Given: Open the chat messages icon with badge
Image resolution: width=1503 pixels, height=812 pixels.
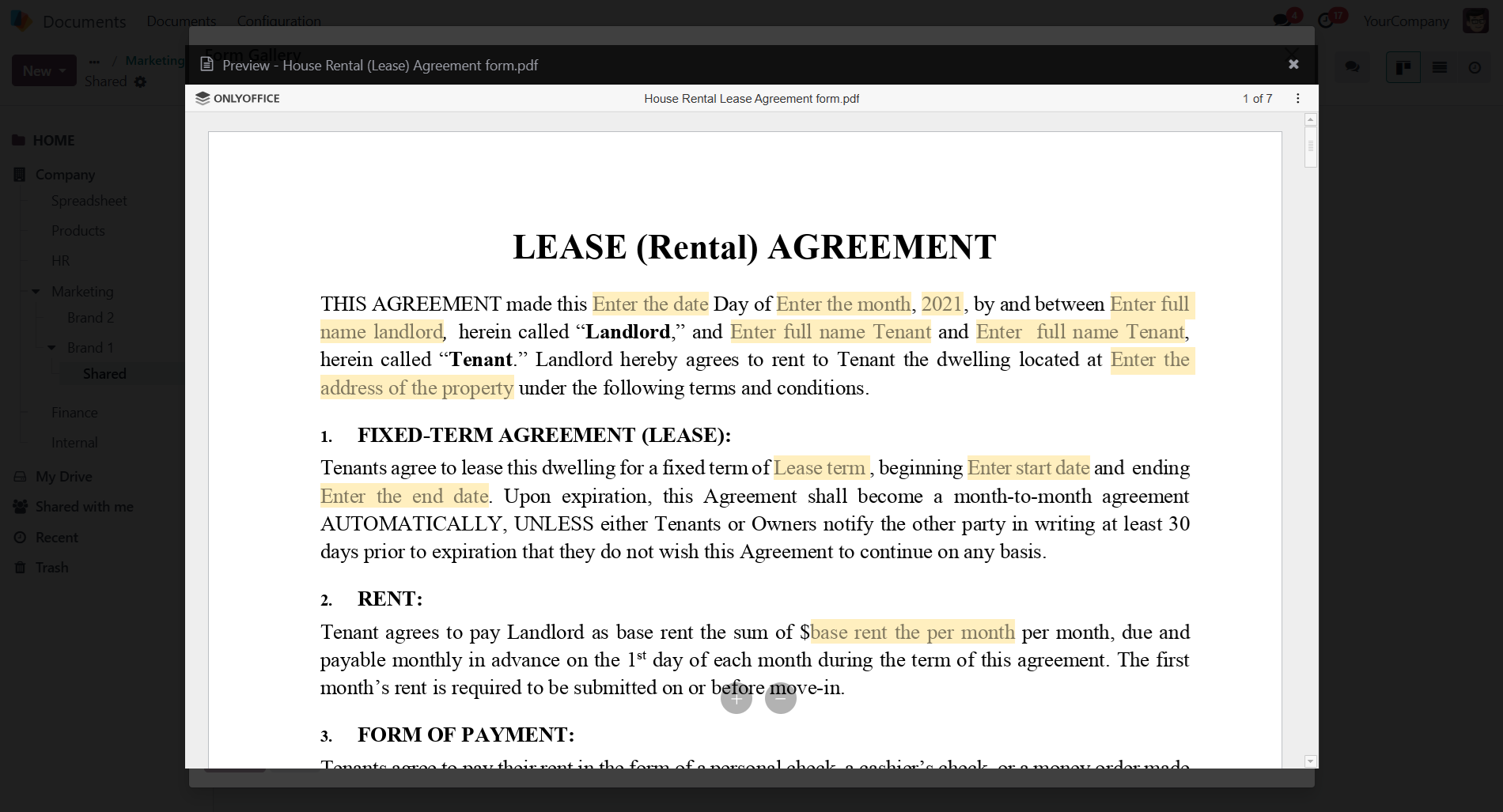Looking at the screenshot, I should tap(1283, 21).
